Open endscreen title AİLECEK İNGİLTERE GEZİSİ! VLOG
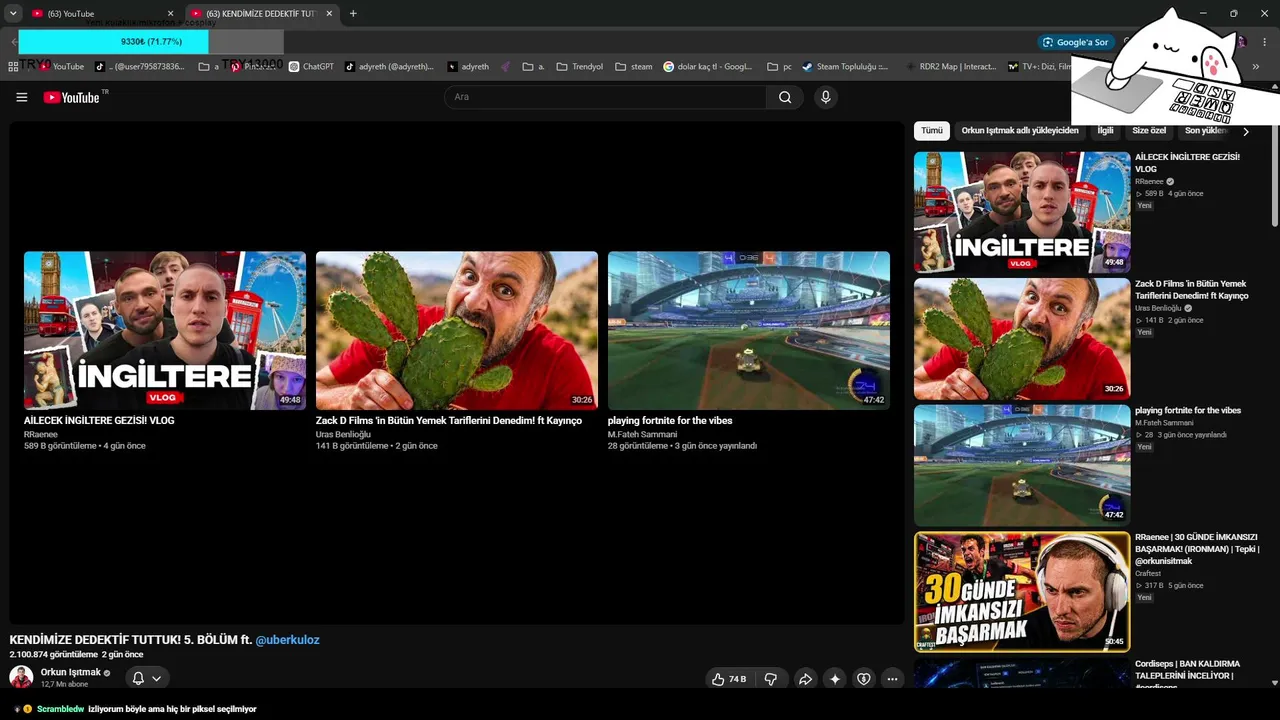Viewport: 1280px width, 720px height. 99,421
